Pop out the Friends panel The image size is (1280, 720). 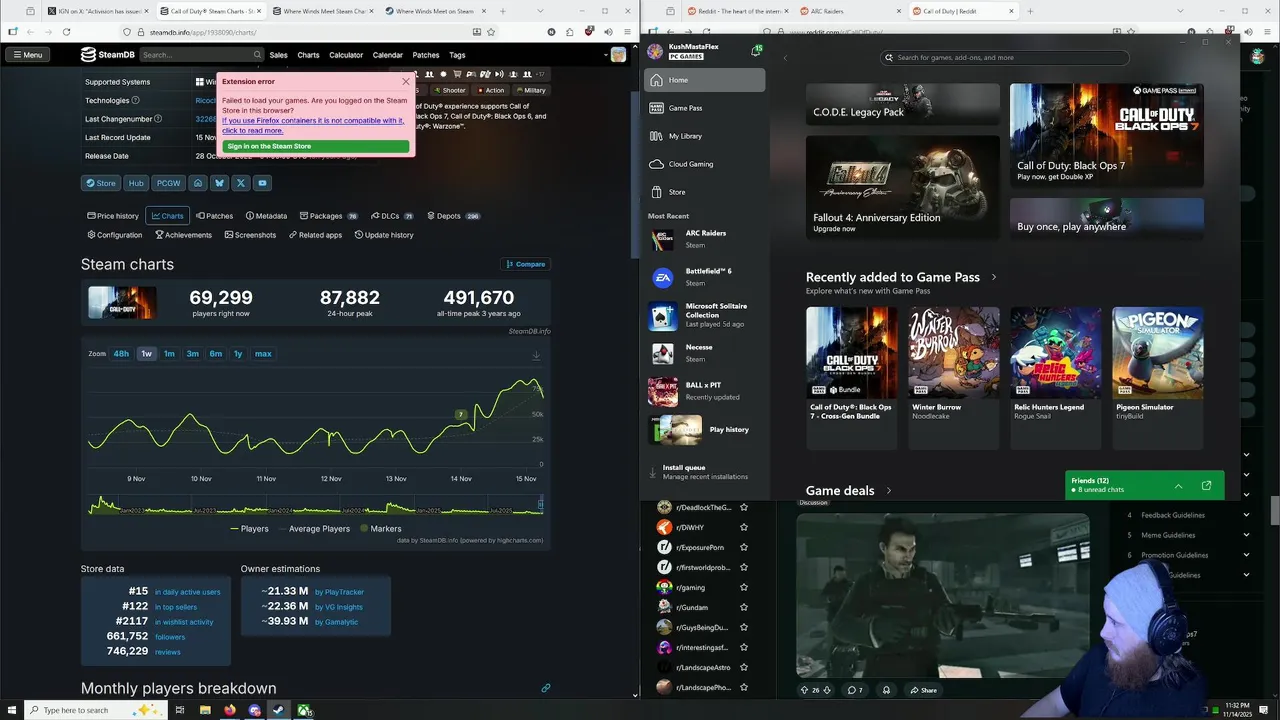(x=1206, y=486)
